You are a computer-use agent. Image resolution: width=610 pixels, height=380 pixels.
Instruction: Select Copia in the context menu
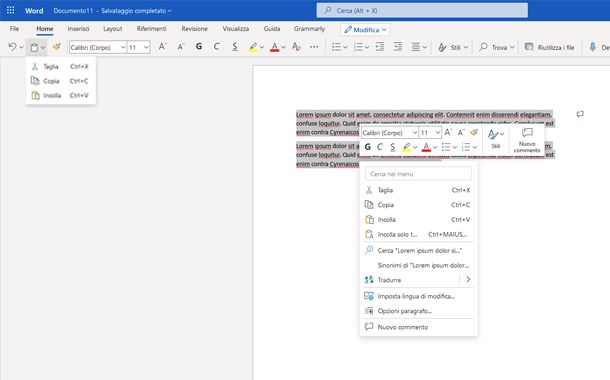418,205
